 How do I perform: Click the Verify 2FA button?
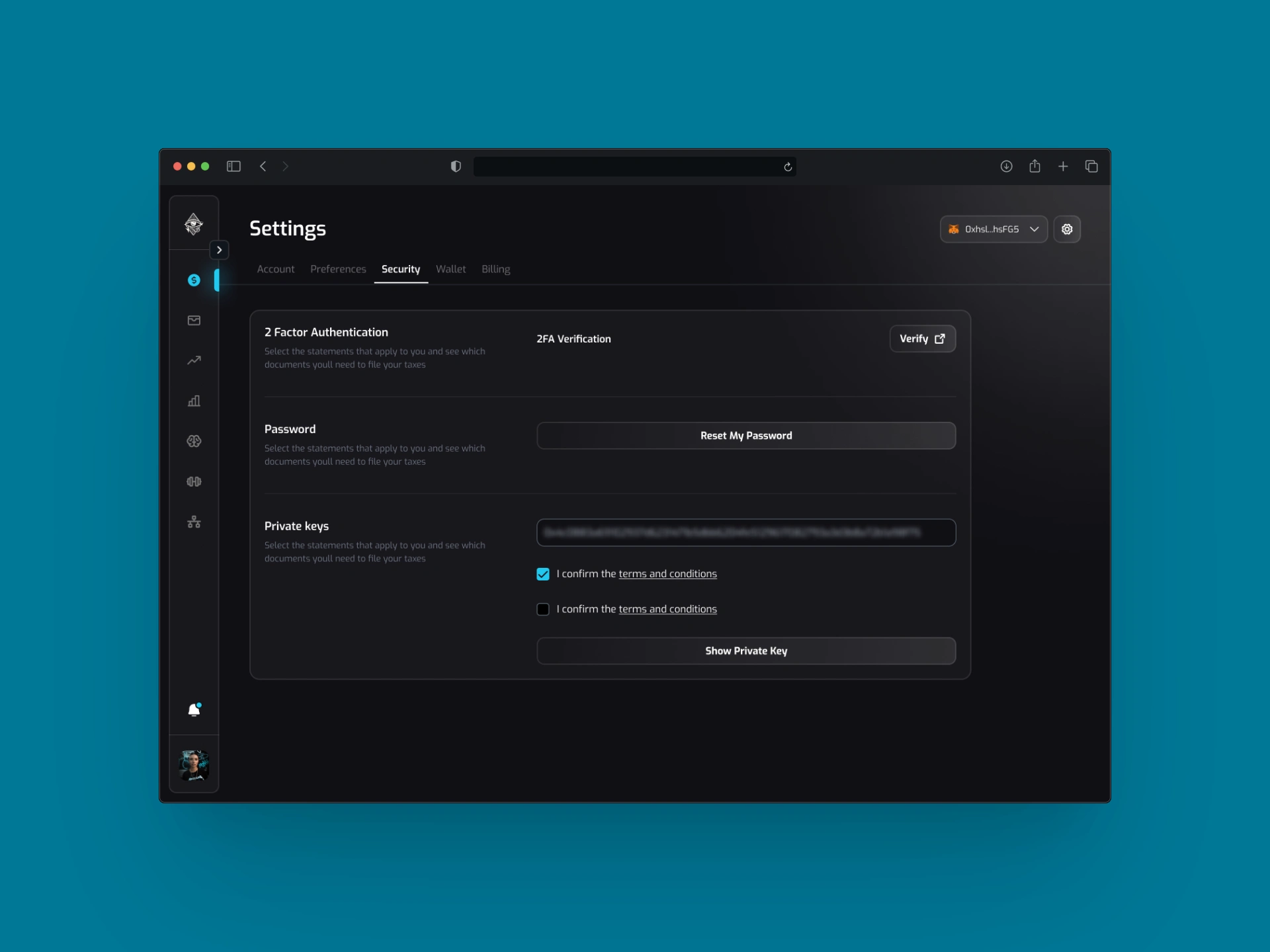point(922,338)
